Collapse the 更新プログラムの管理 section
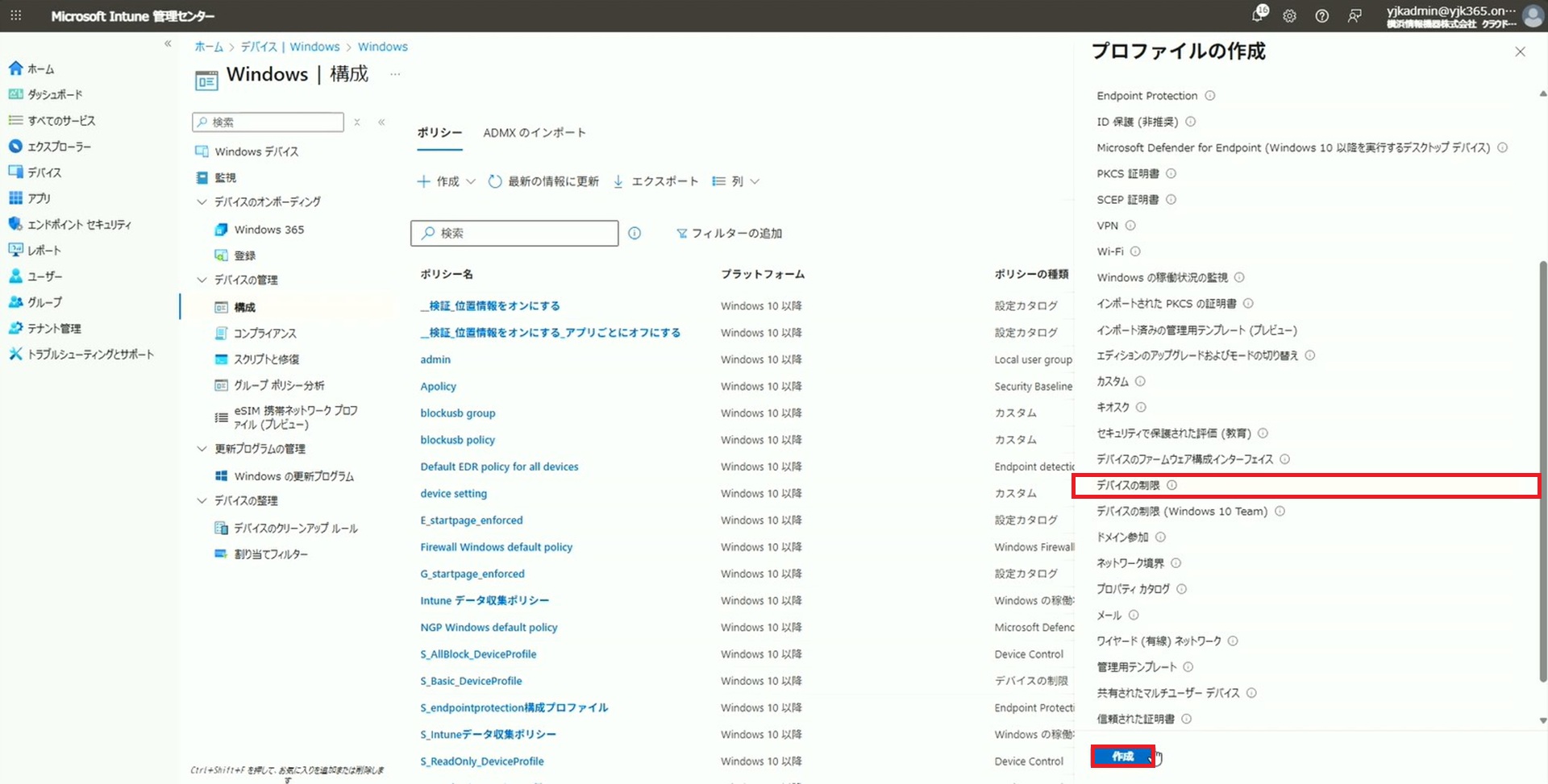This screenshot has width=1548, height=784. (202, 449)
